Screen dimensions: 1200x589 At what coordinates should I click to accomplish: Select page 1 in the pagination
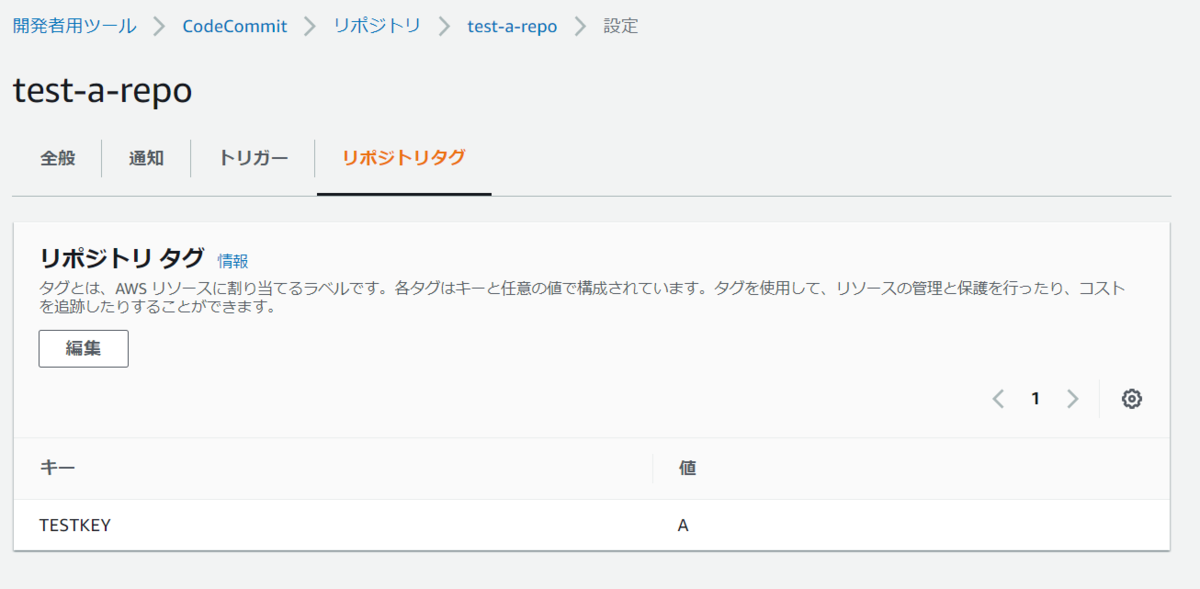(x=1035, y=398)
